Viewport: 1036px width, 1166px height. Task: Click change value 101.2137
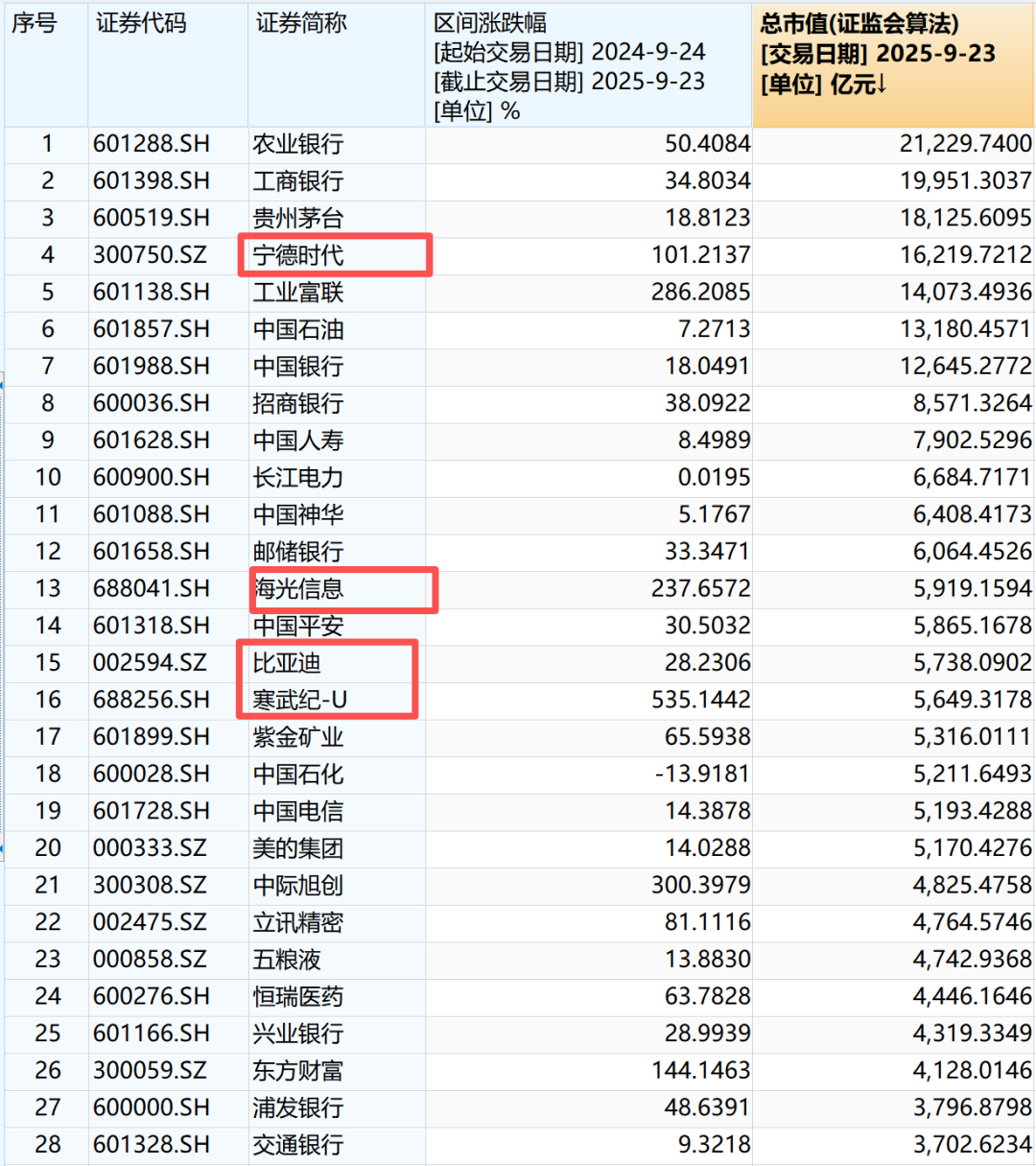point(701,255)
